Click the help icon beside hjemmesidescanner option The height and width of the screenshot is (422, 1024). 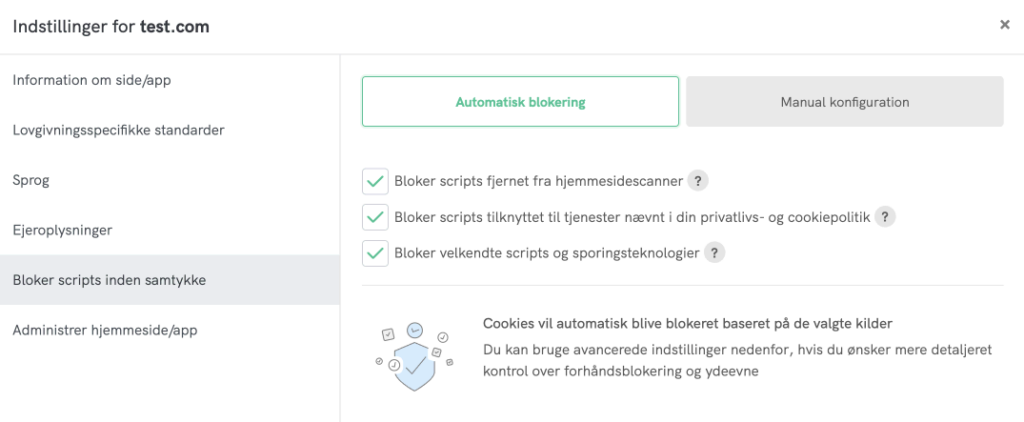tap(700, 181)
